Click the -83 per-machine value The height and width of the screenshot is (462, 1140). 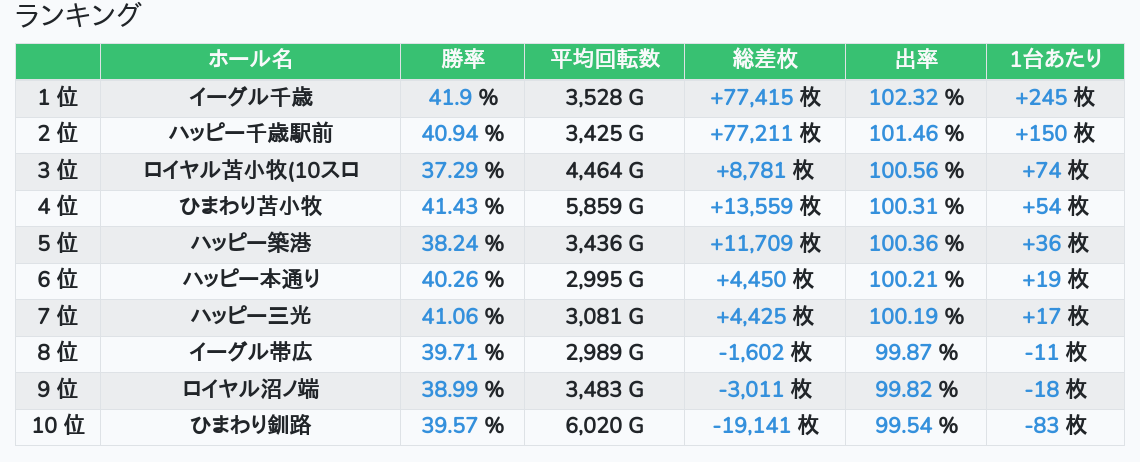(1040, 426)
